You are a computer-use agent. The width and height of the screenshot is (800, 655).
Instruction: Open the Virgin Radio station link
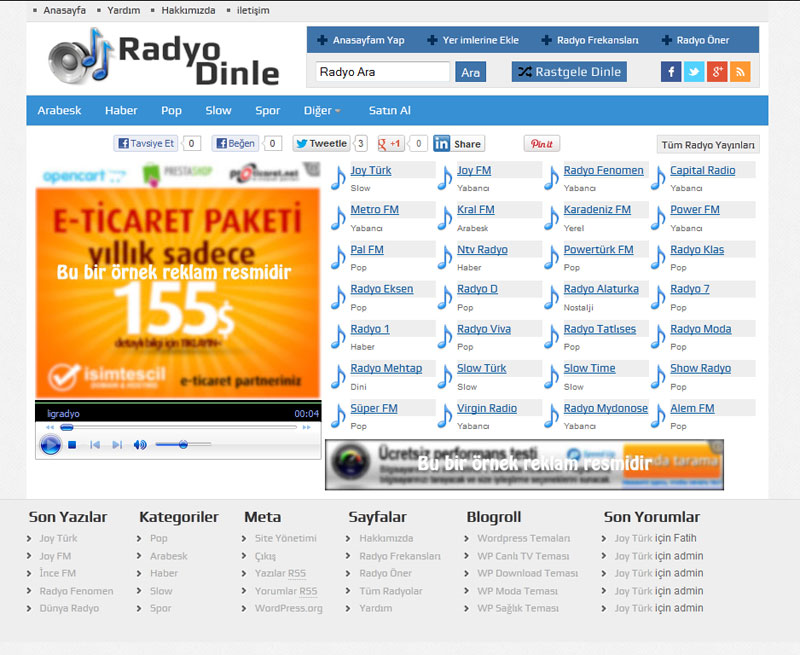pyautogui.click(x=487, y=409)
